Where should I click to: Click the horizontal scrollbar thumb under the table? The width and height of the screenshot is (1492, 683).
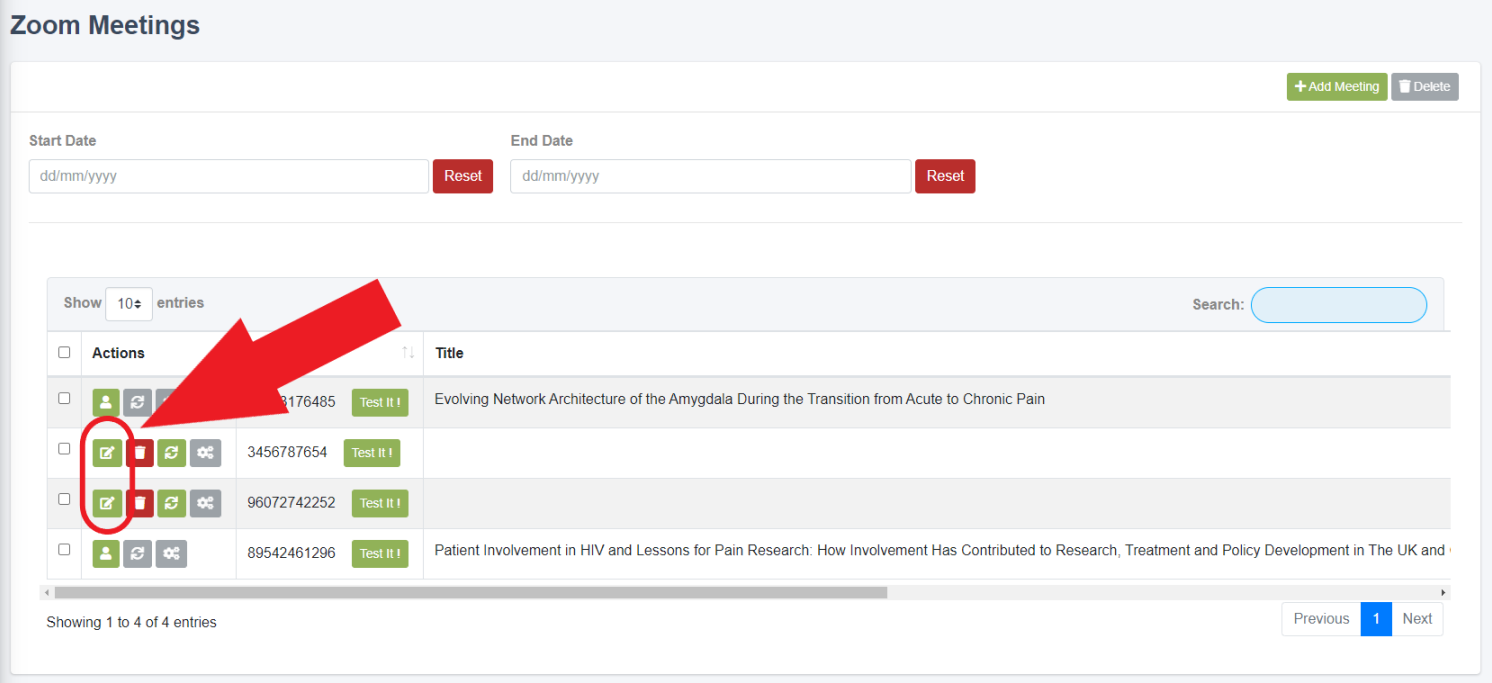[x=471, y=593]
